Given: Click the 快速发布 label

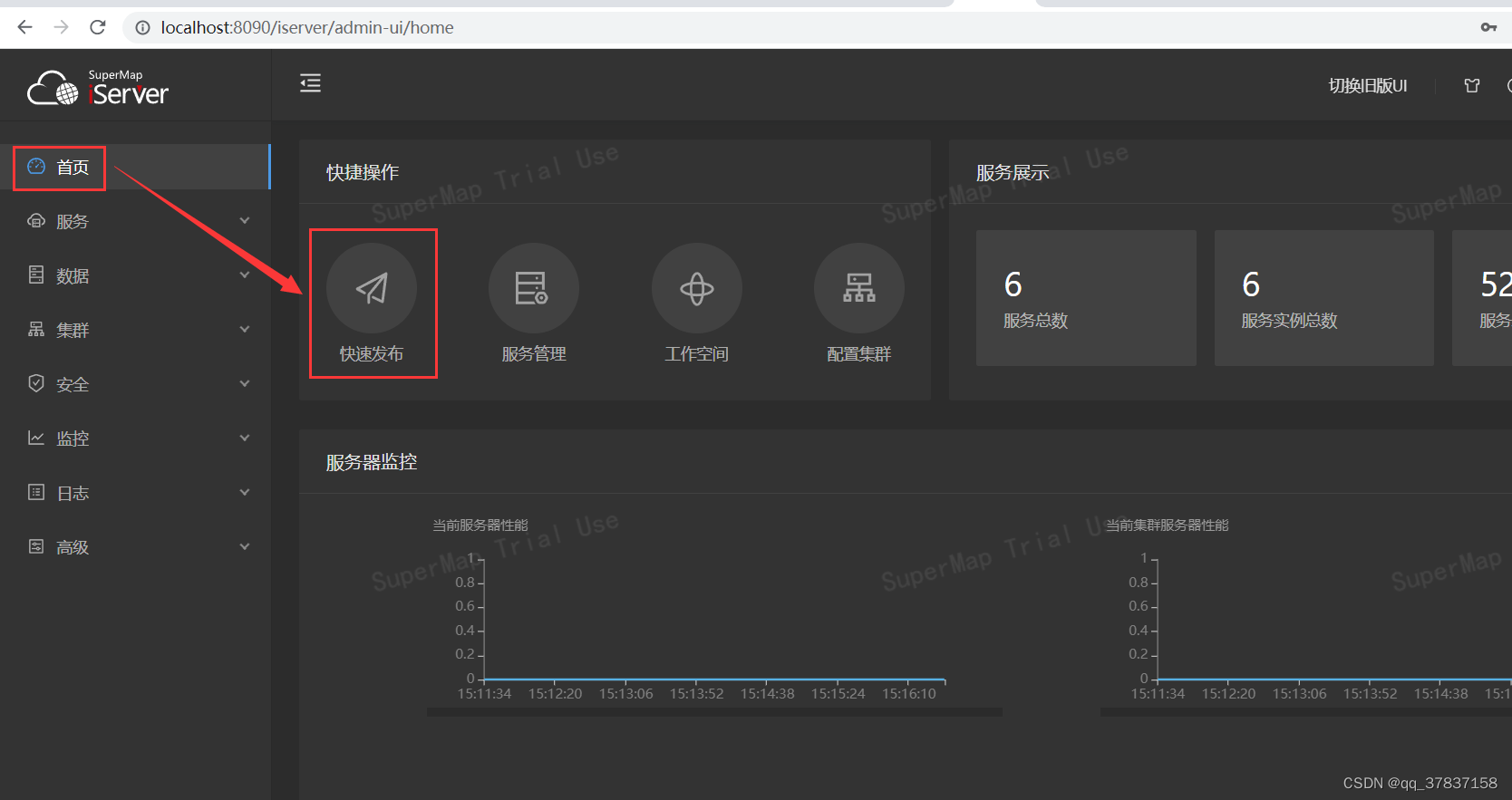Looking at the screenshot, I should pos(372,354).
